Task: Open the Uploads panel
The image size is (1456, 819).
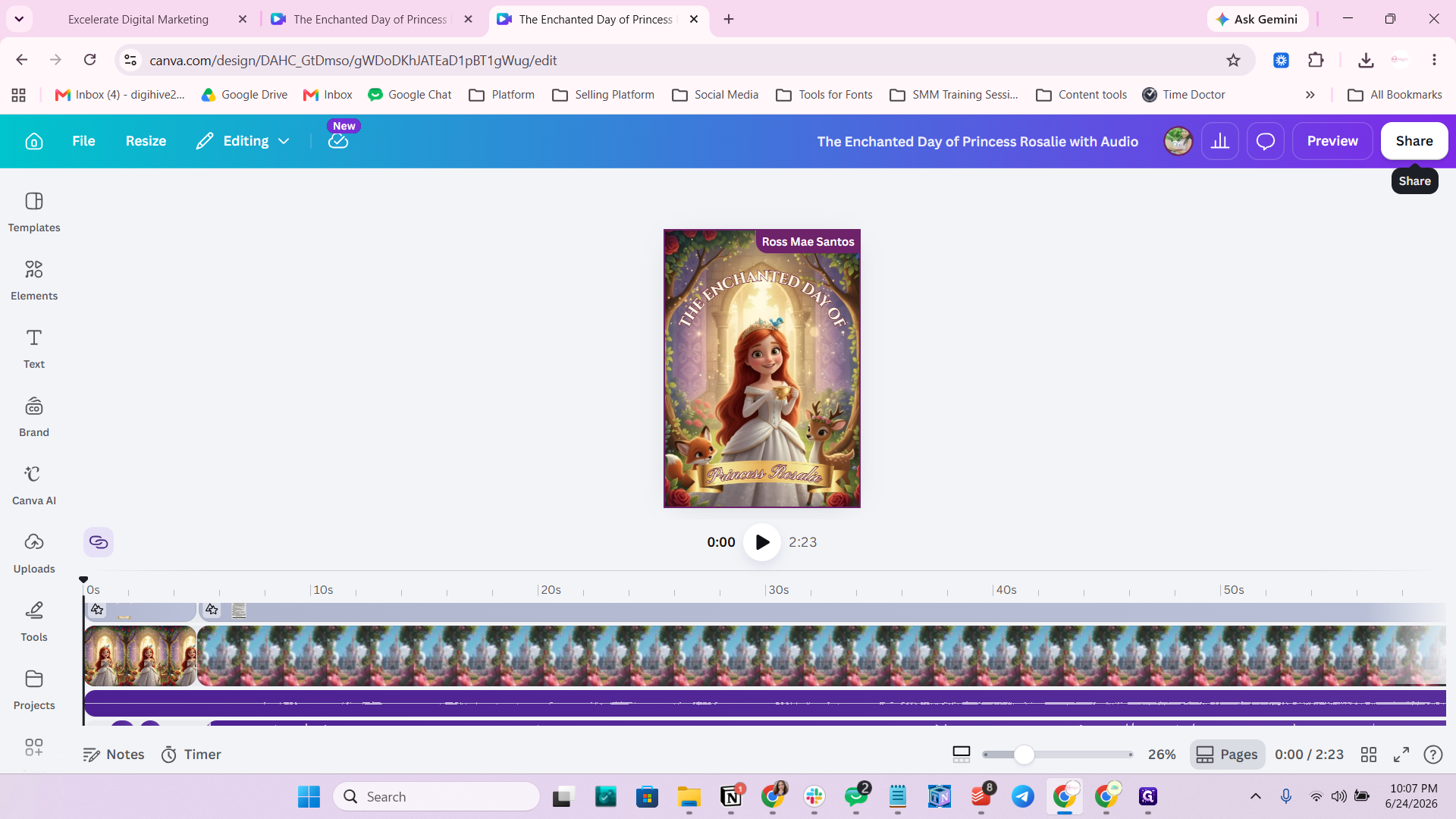Action: coord(34,554)
